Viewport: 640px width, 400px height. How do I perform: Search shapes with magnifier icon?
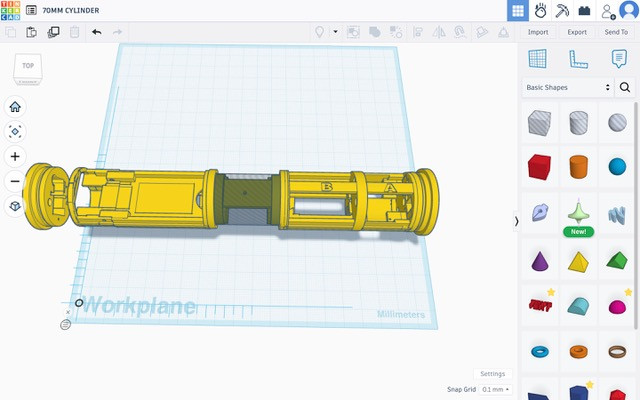(625, 88)
